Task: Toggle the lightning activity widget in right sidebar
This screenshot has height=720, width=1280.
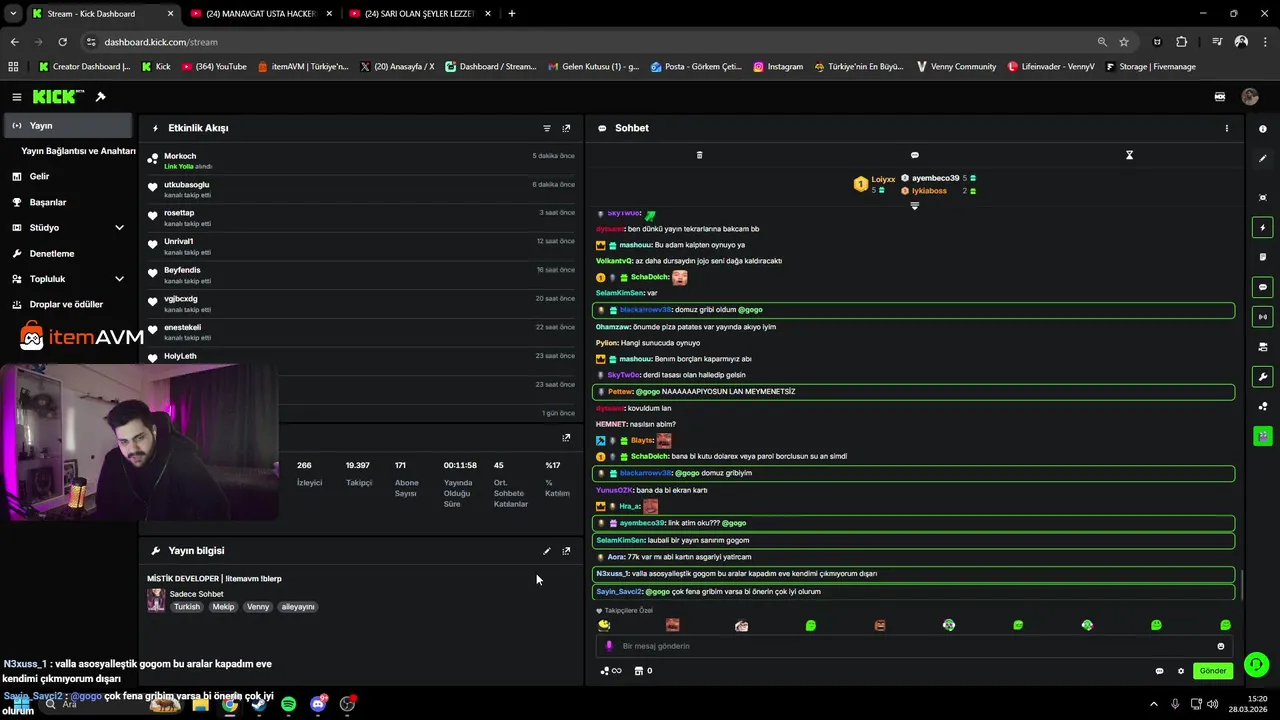Action: [1263, 227]
